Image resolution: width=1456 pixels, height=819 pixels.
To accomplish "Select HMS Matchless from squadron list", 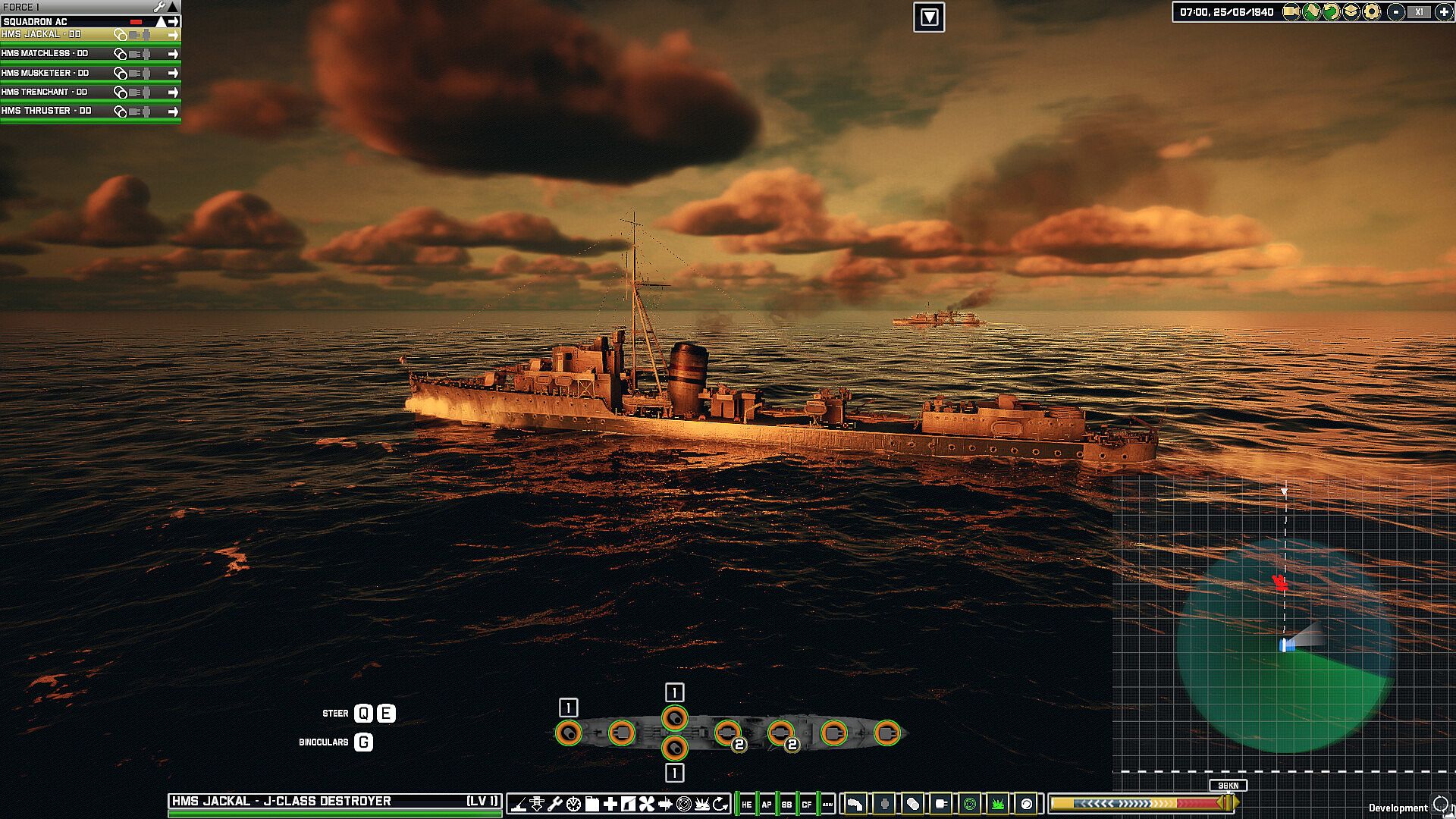I will [45, 54].
